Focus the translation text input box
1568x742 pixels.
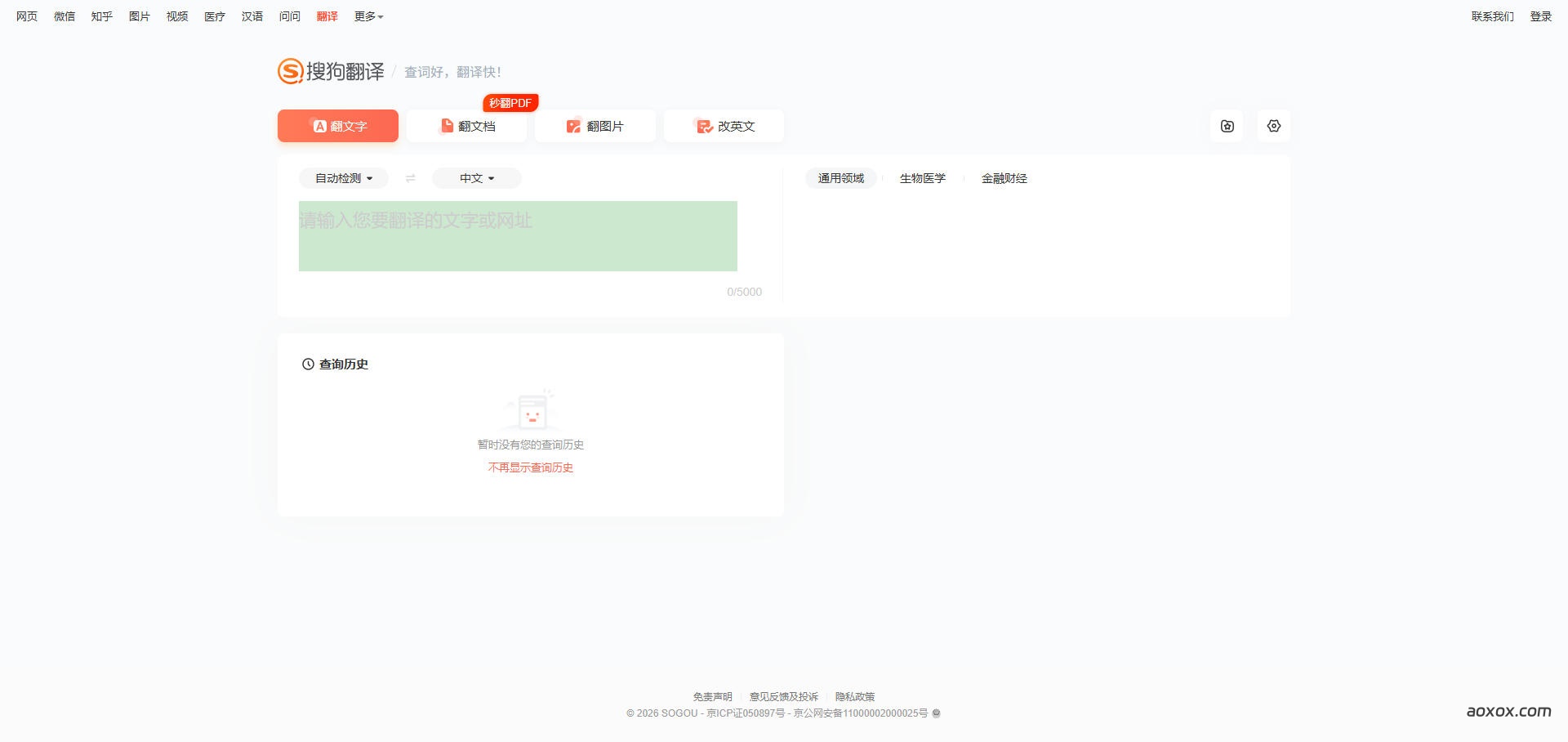[518, 236]
